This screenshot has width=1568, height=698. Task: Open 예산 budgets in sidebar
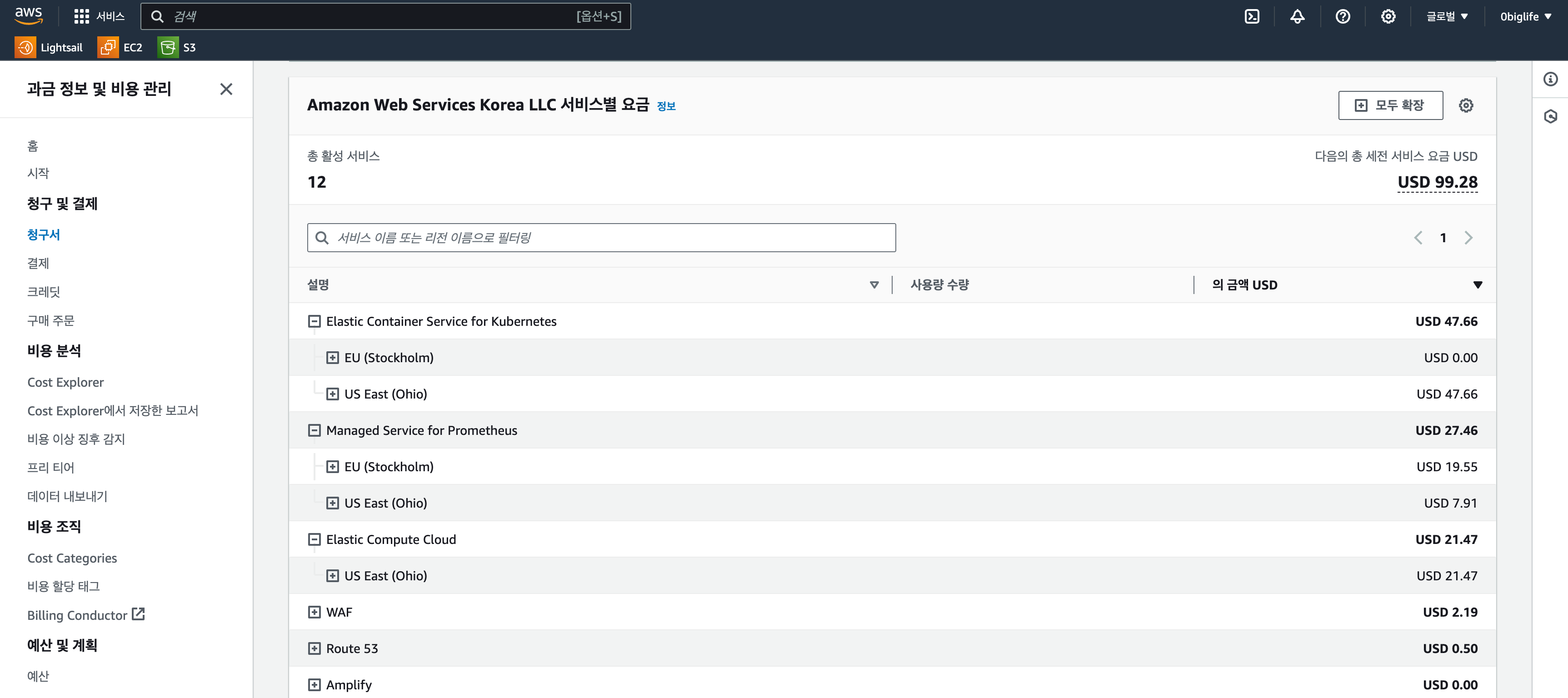[38, 676]
